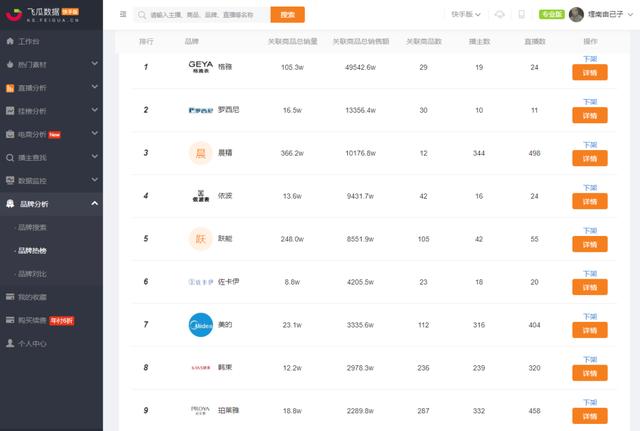Image resolution: width=640 pixels, height=431 pixels.
Task: Click the Feigua Data logo
Action: click(x=42, y=15)
